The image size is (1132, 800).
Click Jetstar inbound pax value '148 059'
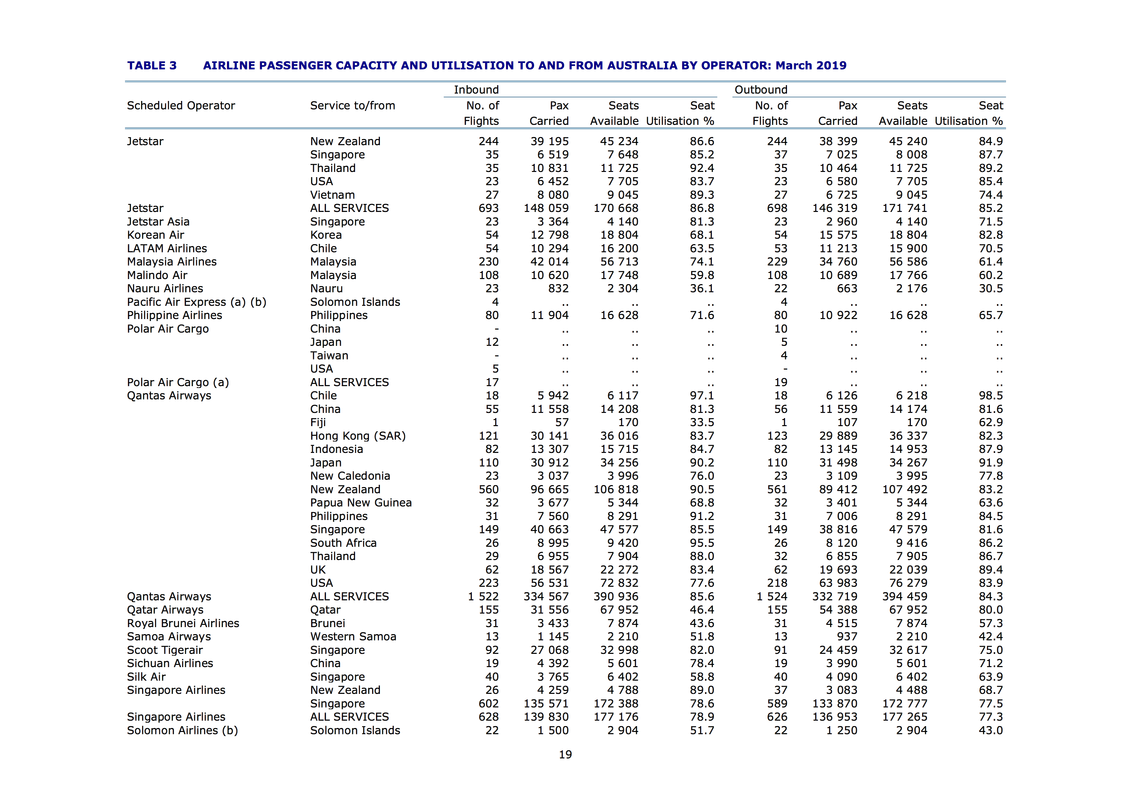[x=547, y=208]
